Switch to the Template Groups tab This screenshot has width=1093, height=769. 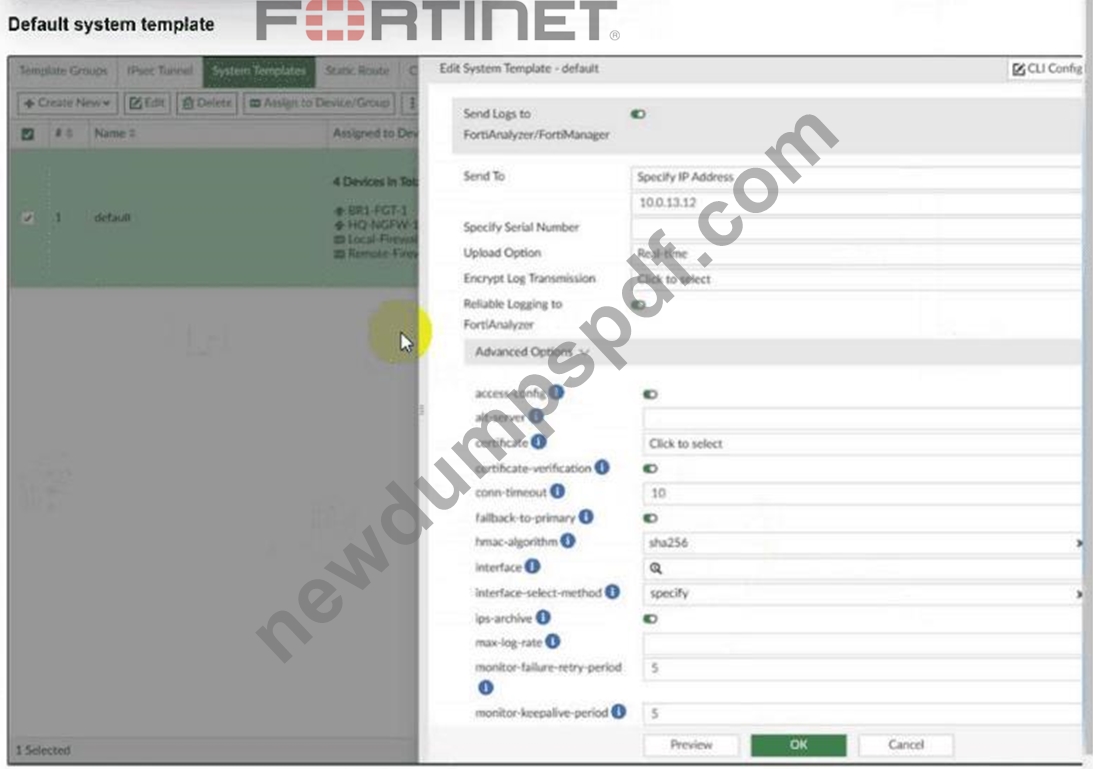click(x=63, y=71)
